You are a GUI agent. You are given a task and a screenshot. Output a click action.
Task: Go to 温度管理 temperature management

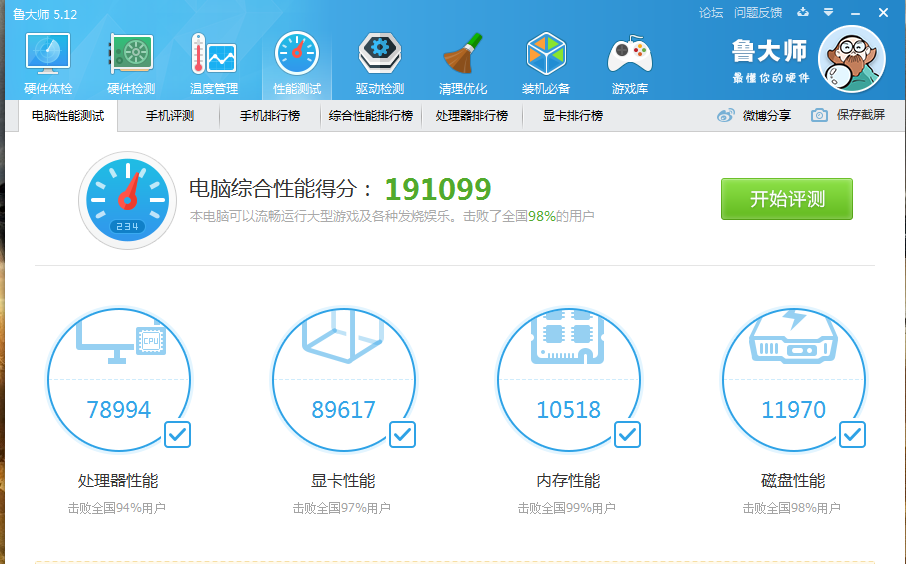(213, 63)
